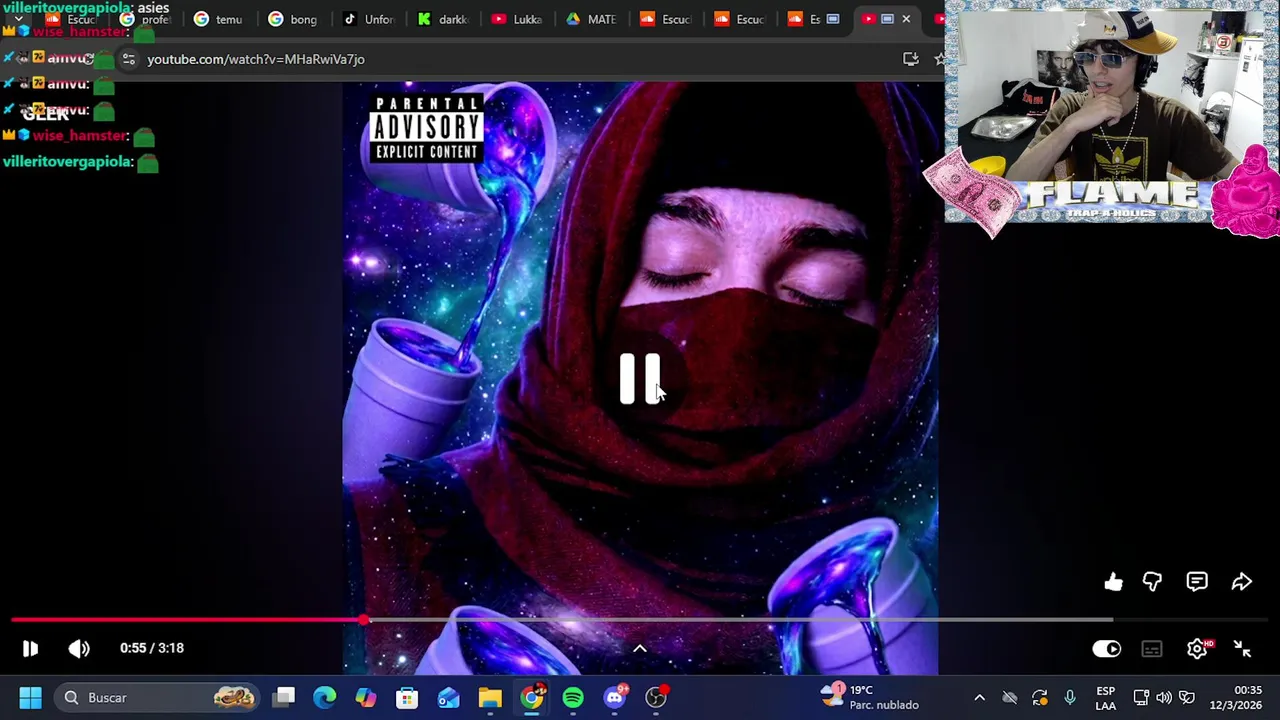Open OBS Studio from the taskbar
Viewport: 1280px width, 720px height.
pyautogui.click(x=656, y=697)
